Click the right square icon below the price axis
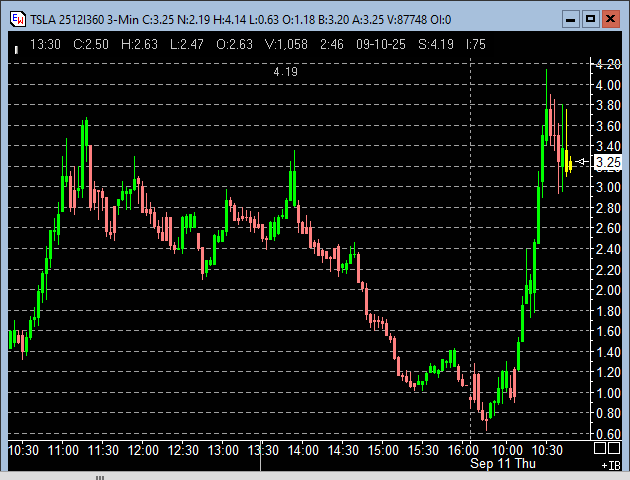 [614, 448]
